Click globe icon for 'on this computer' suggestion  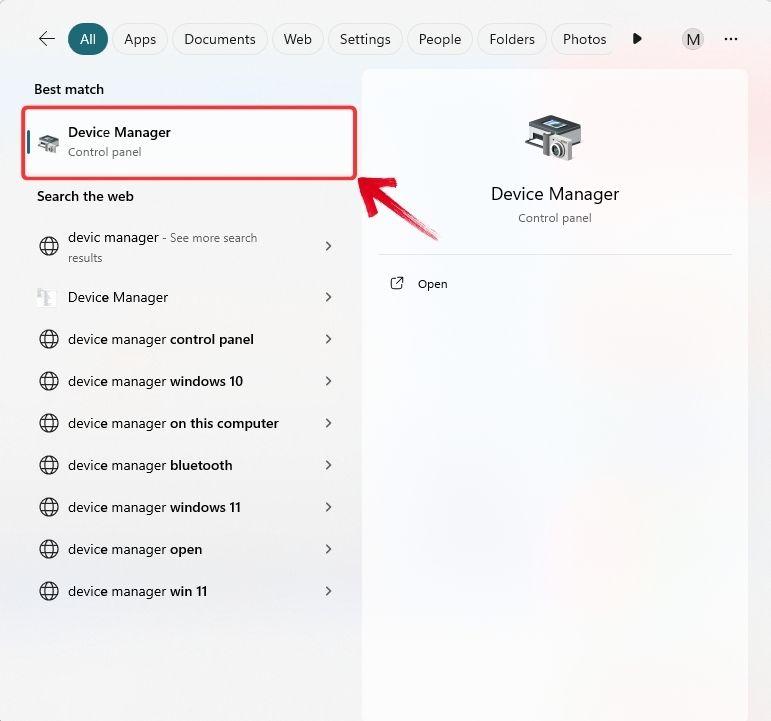click(x=49, y=423)
